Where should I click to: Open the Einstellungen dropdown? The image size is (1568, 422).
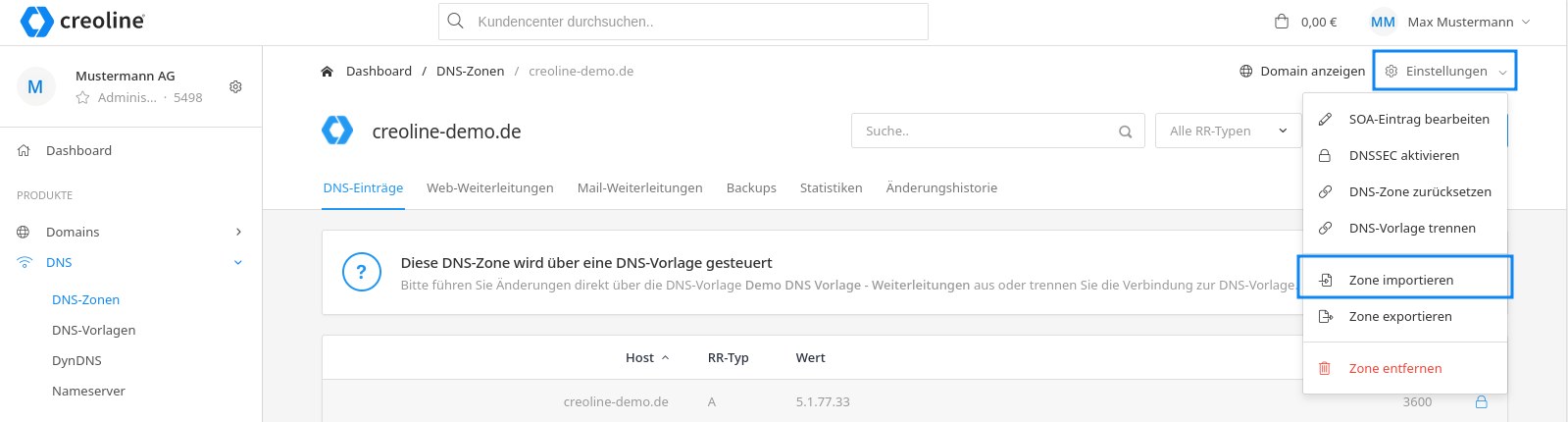point(1445,71)
